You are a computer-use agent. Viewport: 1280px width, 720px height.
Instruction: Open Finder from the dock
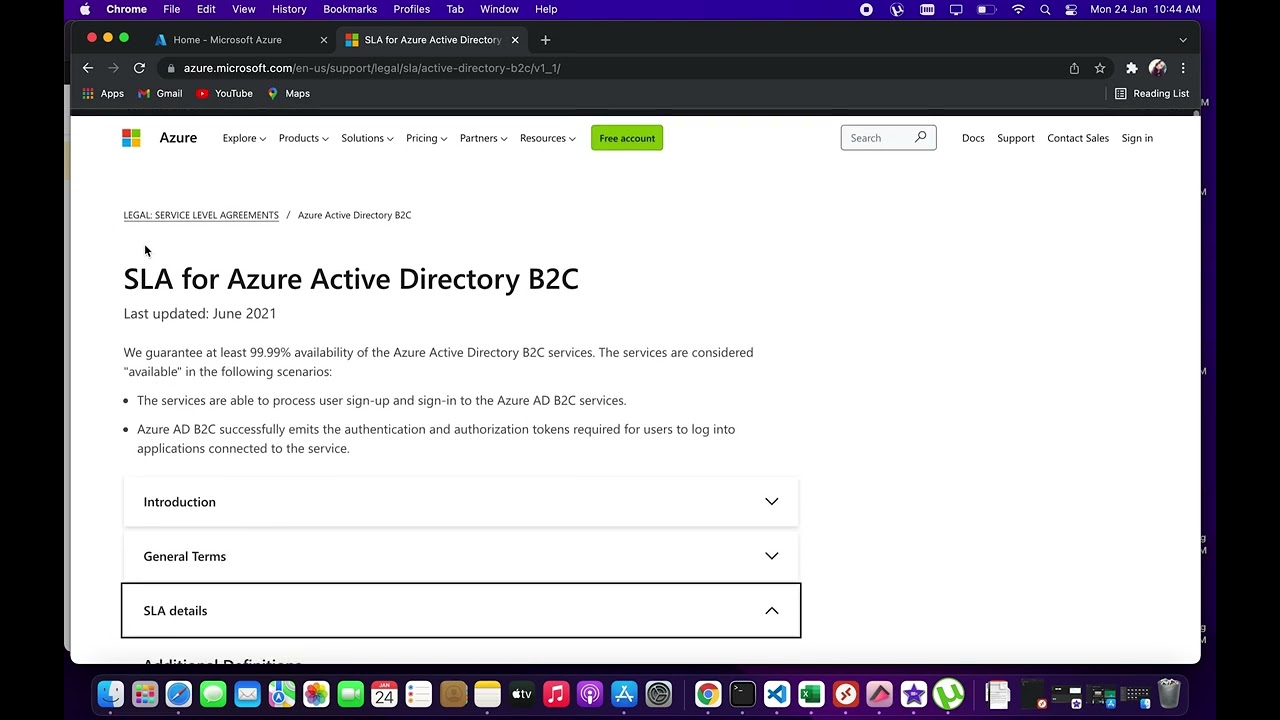pos(111,693)
